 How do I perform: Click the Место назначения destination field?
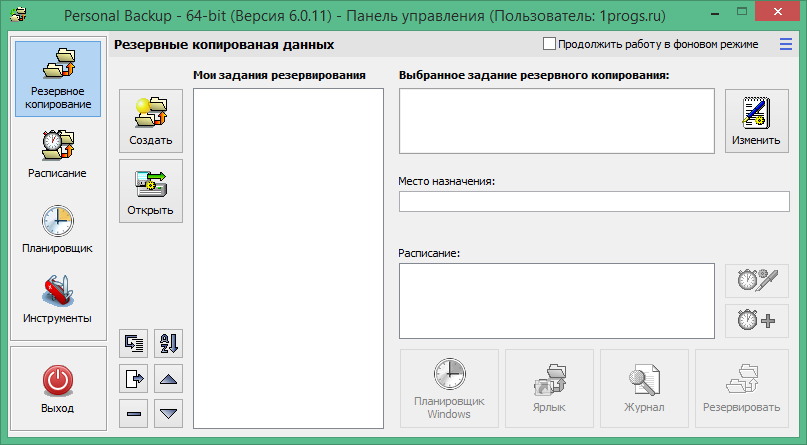tap(594, 202)
